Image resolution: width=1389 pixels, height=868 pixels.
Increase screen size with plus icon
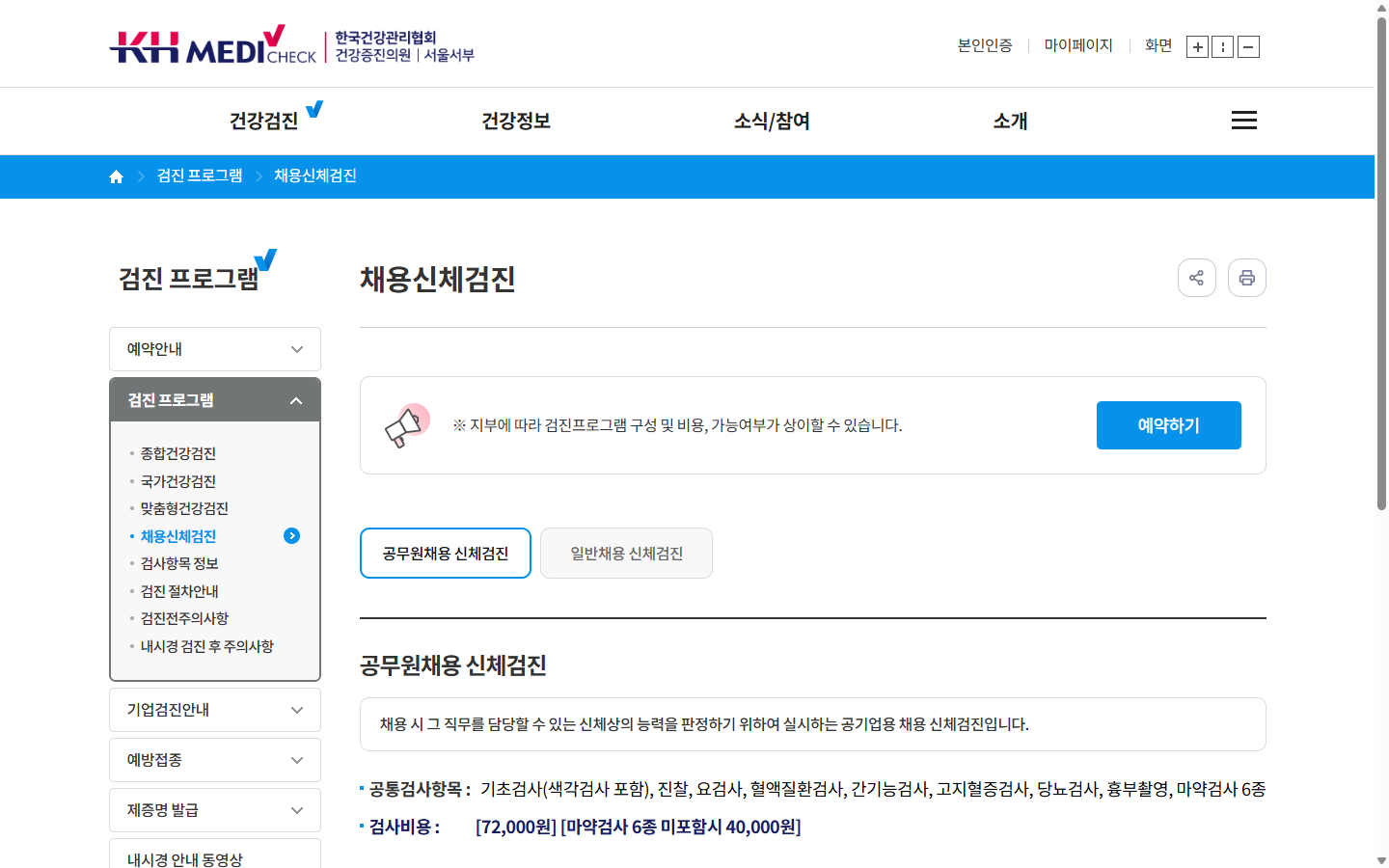point(1197,46)
